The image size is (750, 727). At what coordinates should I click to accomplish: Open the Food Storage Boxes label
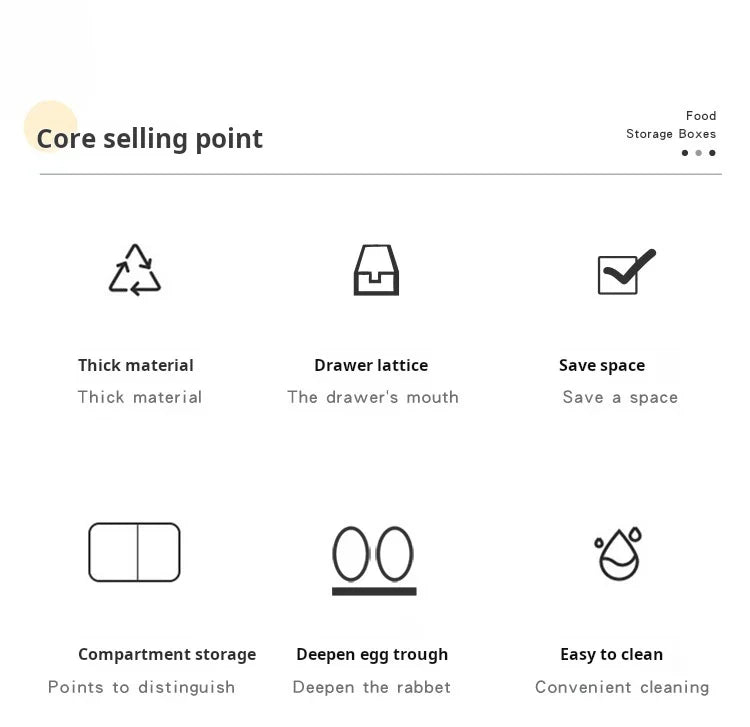point(671,125)
